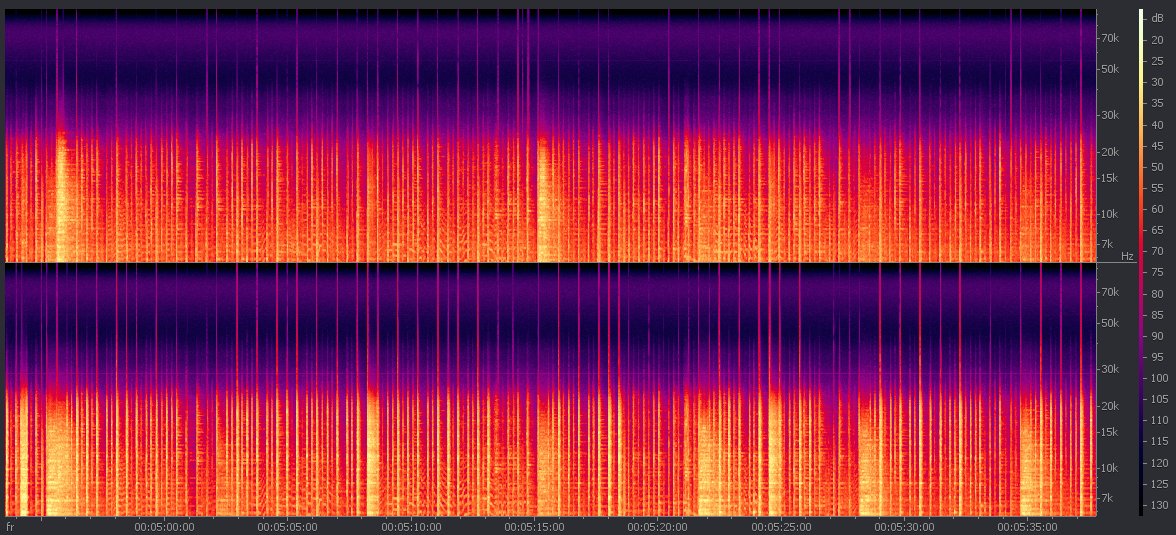Select the 130 dB mark on scale
This screenshot has height=535, width=1176.
[x=1159, y=504]
